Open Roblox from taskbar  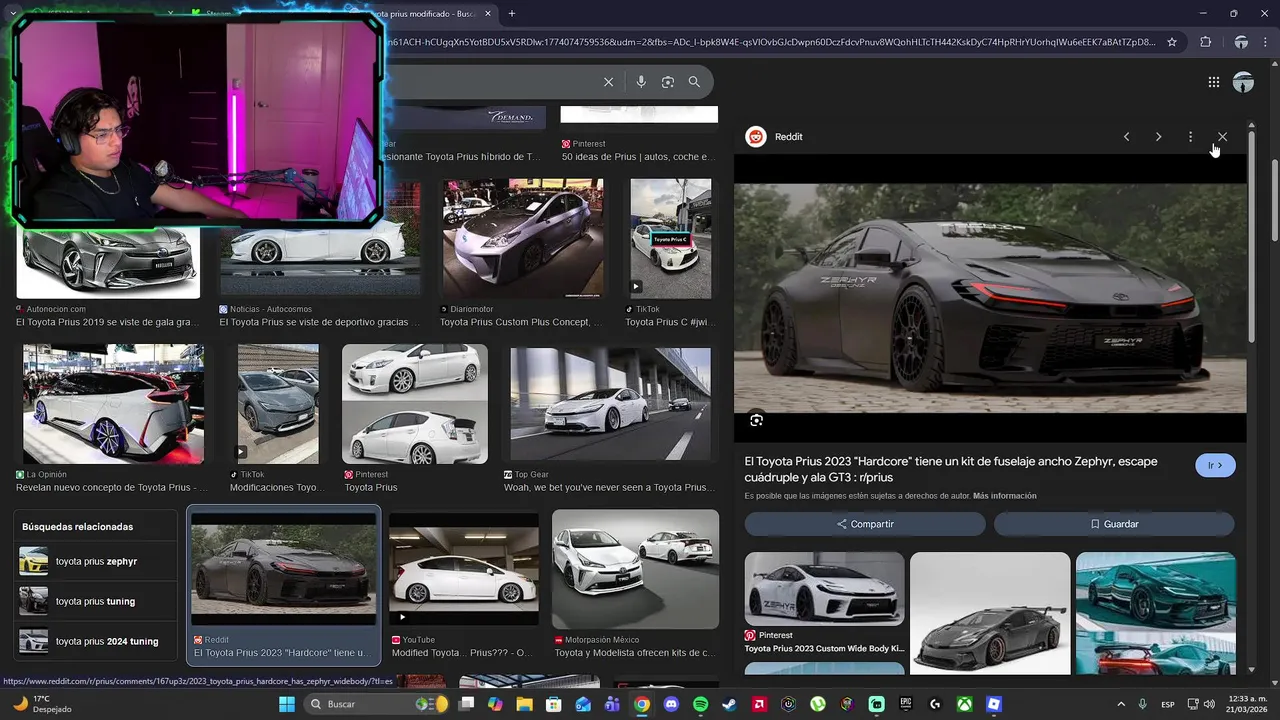[x=994, y=704]
